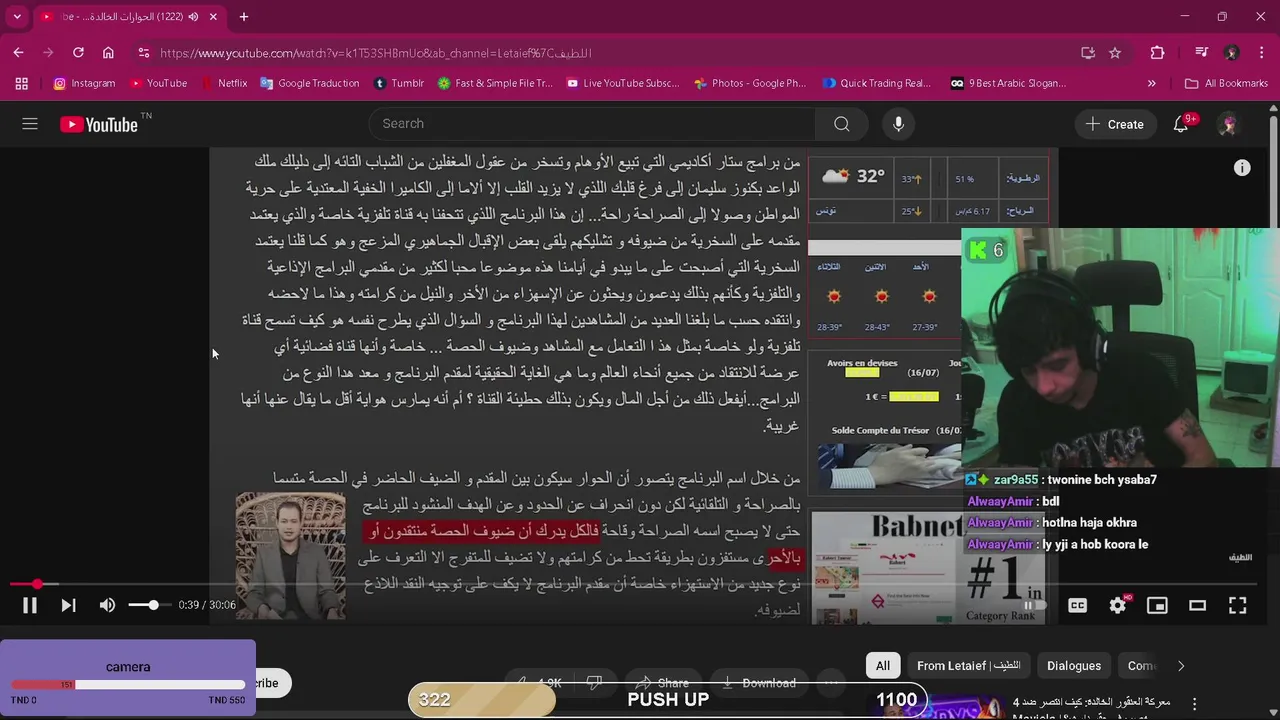Submit search with magnifier button
The height and width of the screenshot is (720, 1280).
(x=842, y=124)
